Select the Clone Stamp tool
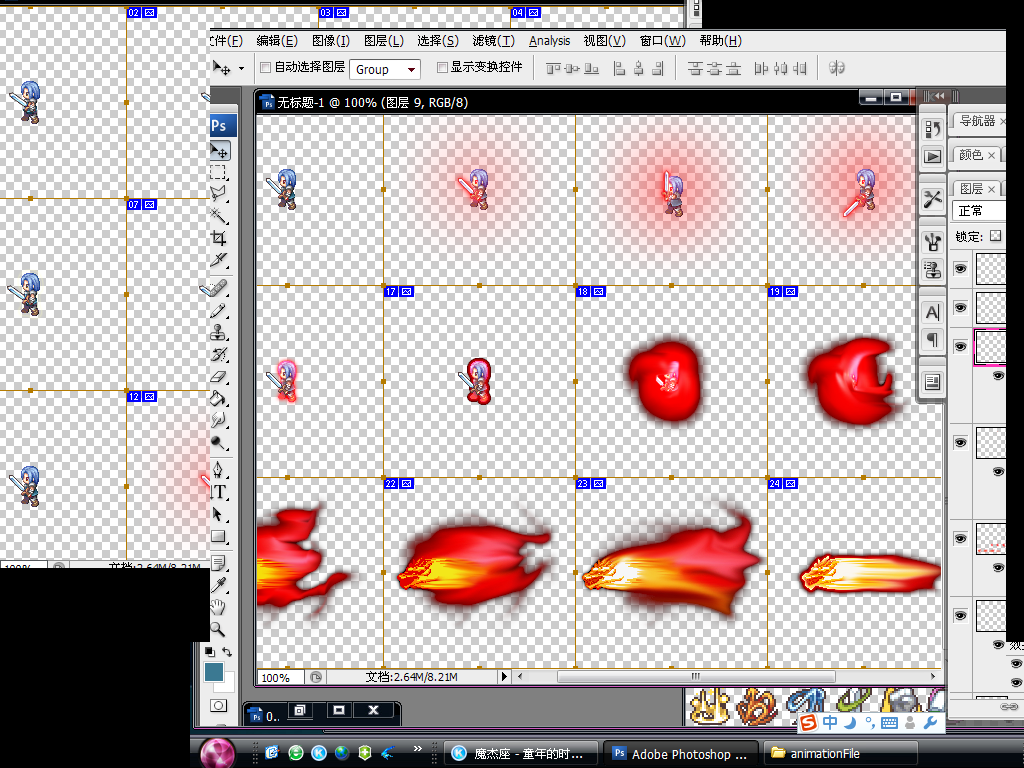This screenshot has width=1024, height=768. click(218, 332)
